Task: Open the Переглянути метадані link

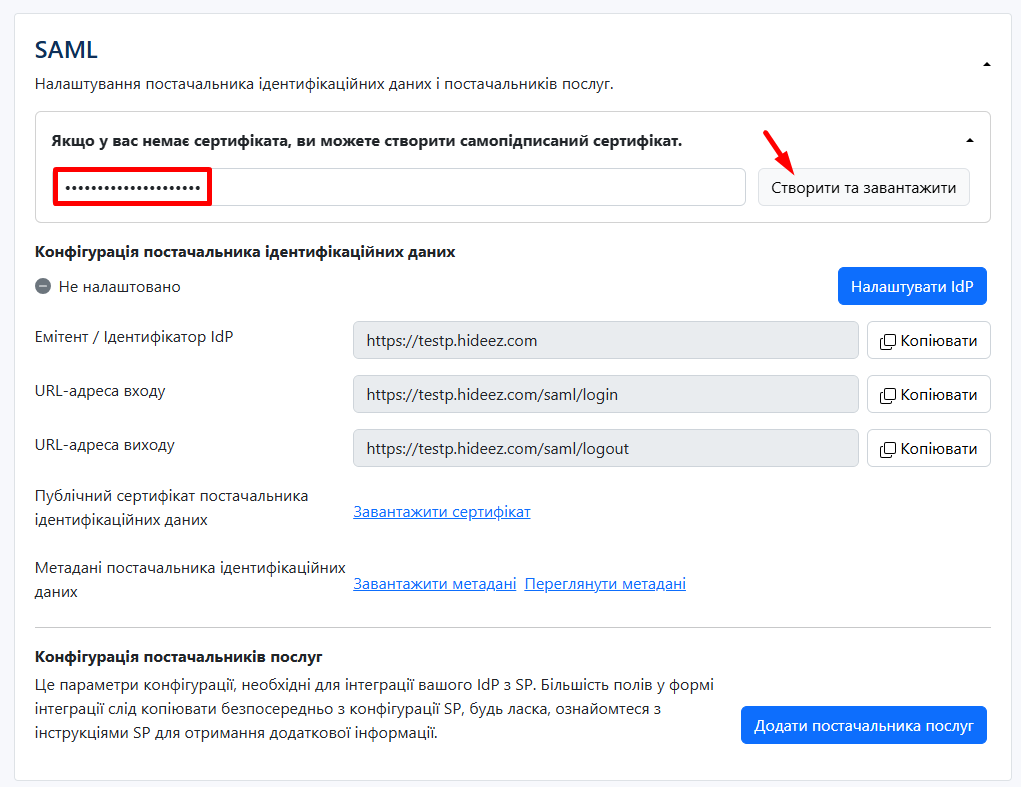Action: [x=605, y=584]
